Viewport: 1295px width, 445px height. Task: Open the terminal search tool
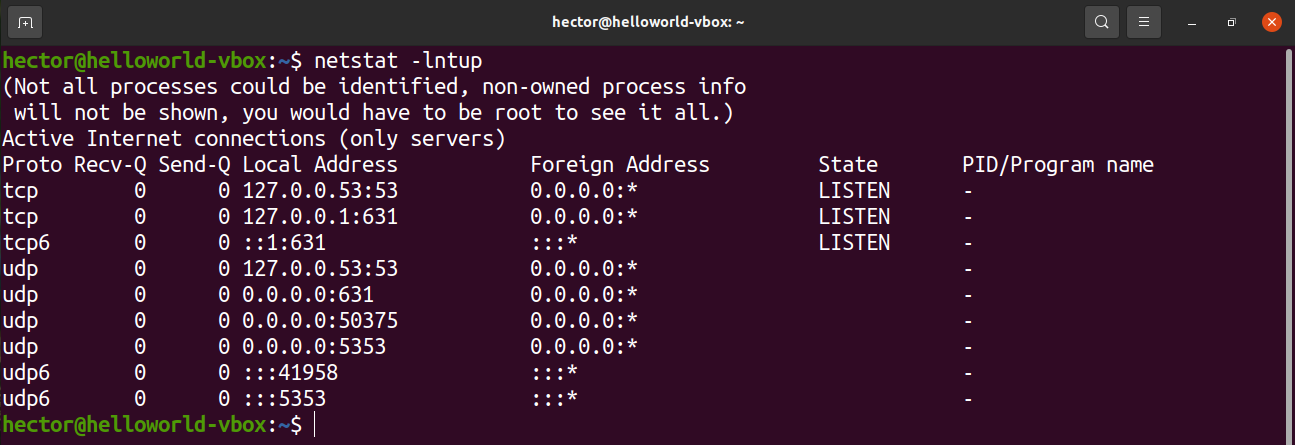click(1101, 22)
